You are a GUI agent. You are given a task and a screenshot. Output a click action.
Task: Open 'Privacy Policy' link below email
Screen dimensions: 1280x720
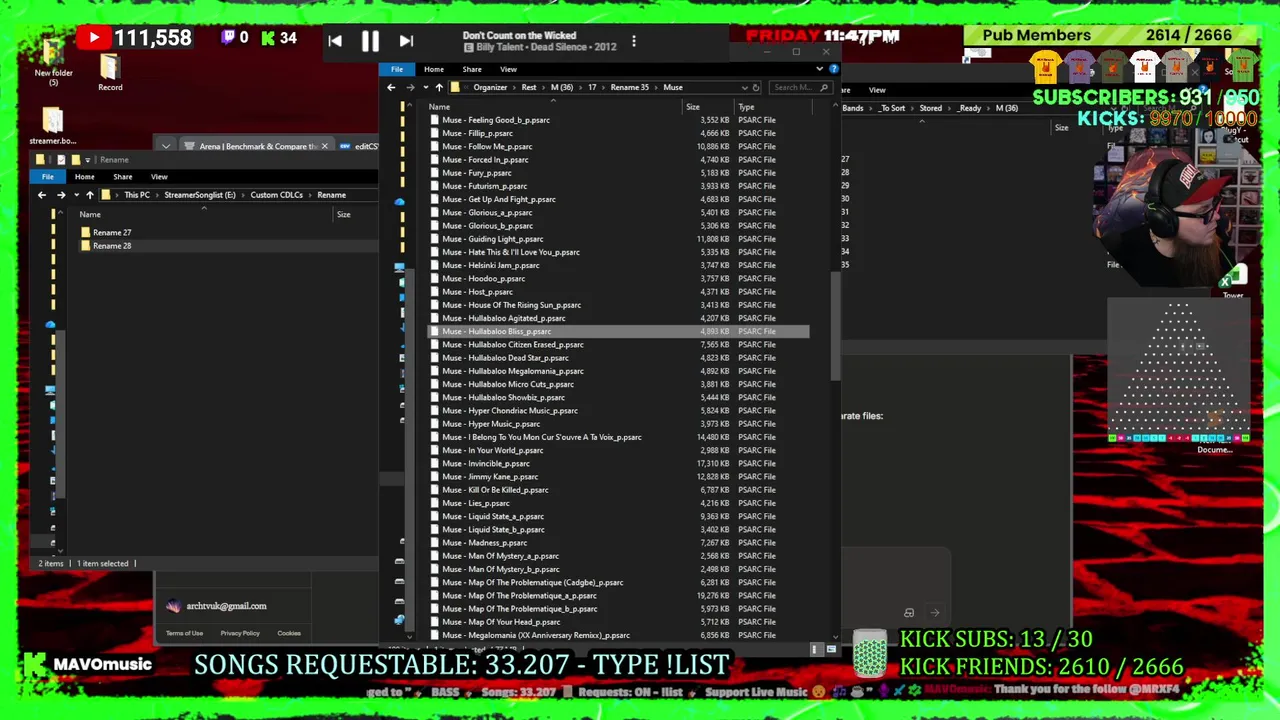(x=240, y=633)
